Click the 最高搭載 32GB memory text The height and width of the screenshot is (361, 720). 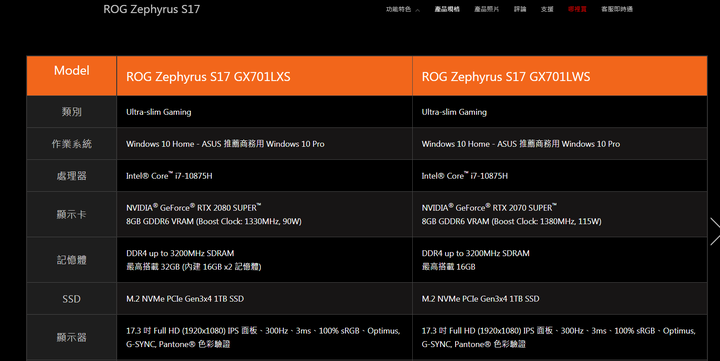194,267
